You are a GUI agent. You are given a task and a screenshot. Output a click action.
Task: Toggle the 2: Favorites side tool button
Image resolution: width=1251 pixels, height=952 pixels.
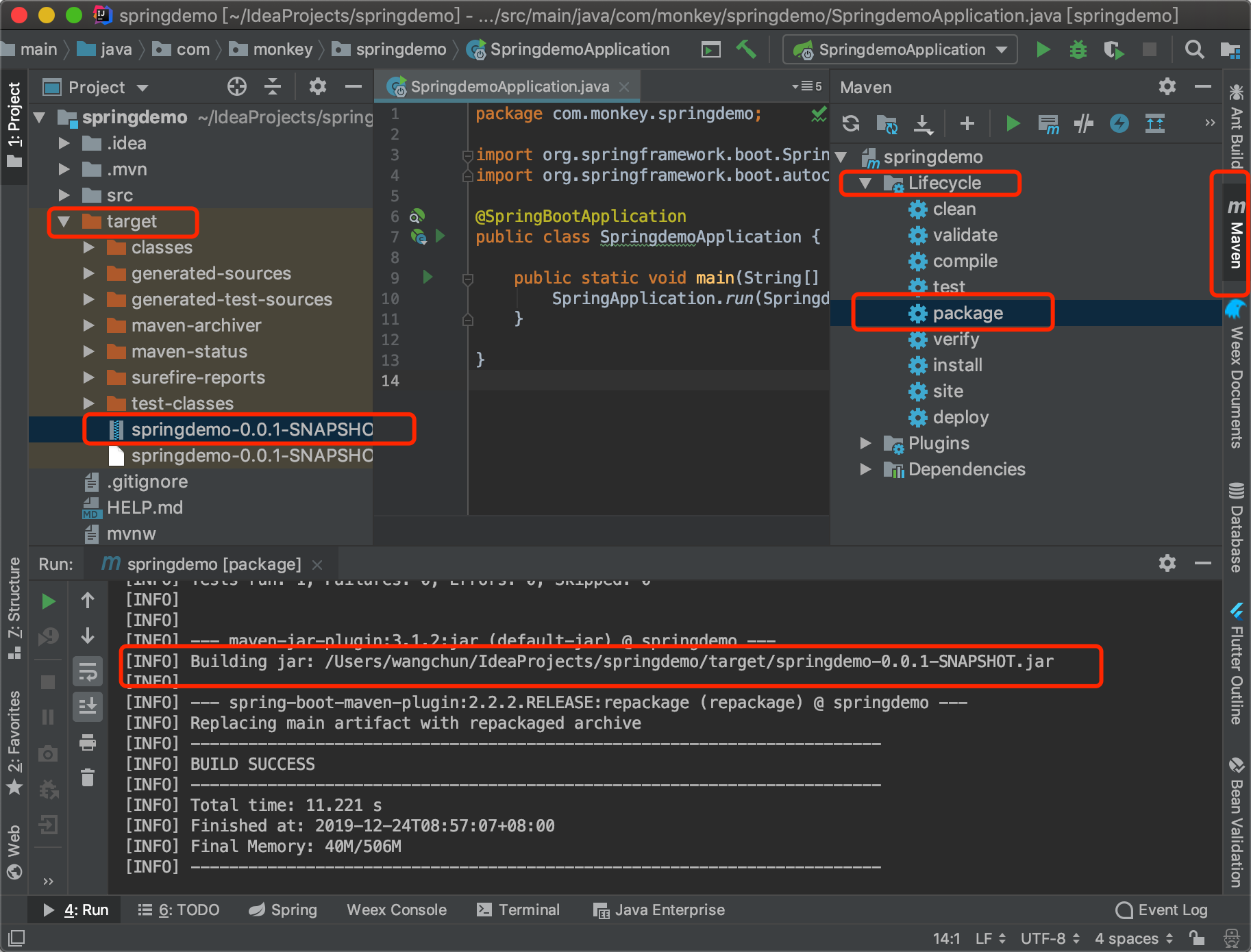click(14, 742)
